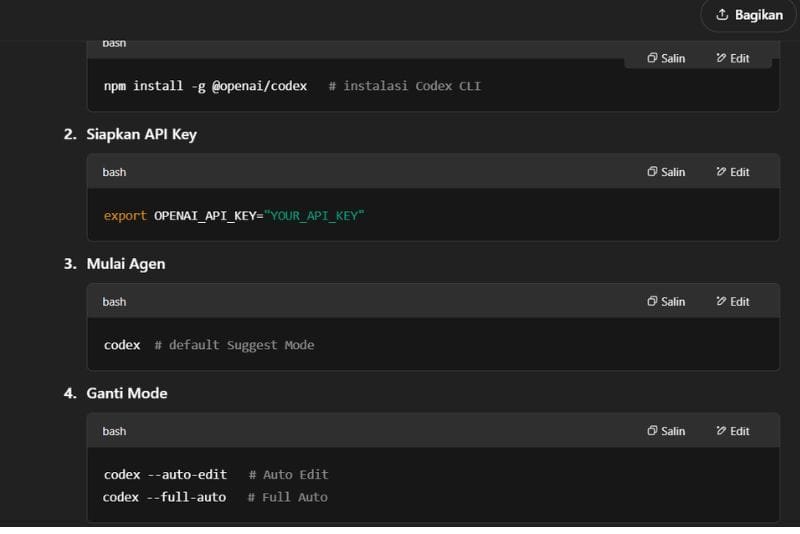
Task: Click the "# instalasi Codex CLI" comment
Action: pyautogui.click(x=405, y=86)
